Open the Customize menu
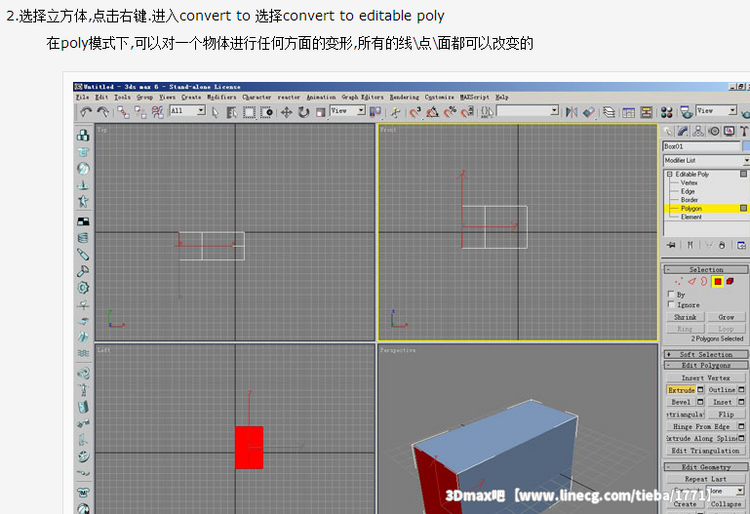This screenshot has height=514, width=750. [439, 97]
